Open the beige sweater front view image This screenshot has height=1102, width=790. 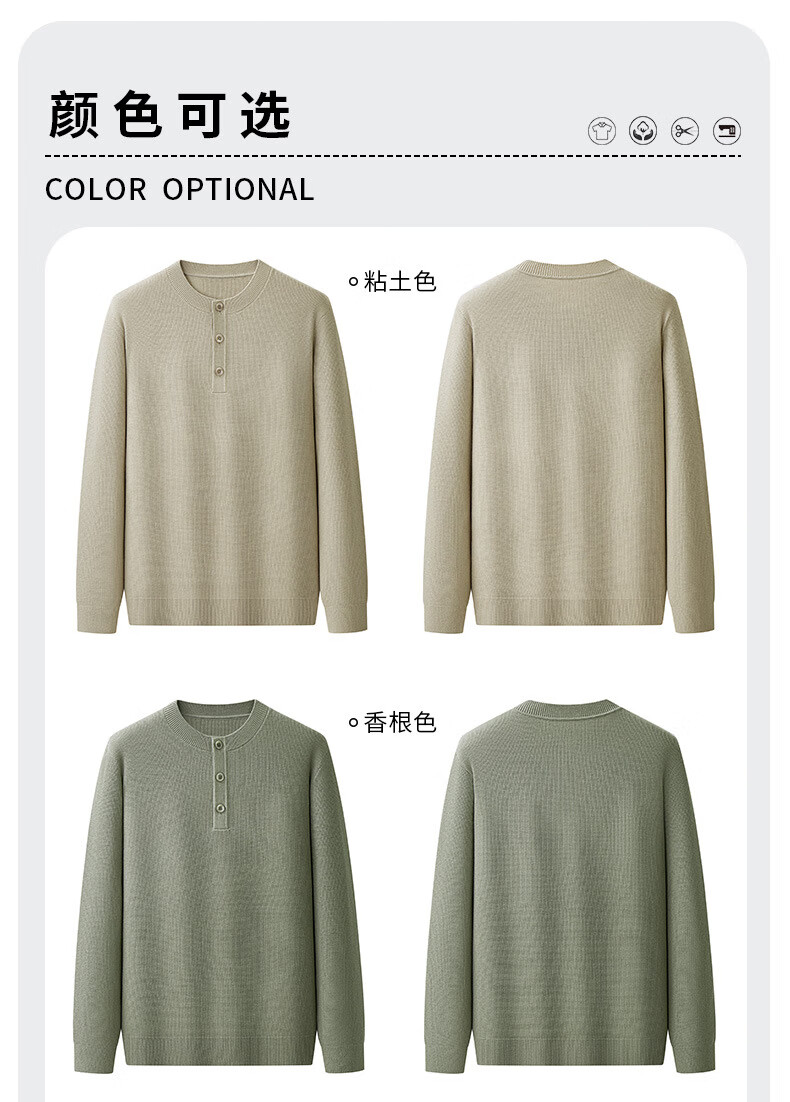click(x=222, y=446)
